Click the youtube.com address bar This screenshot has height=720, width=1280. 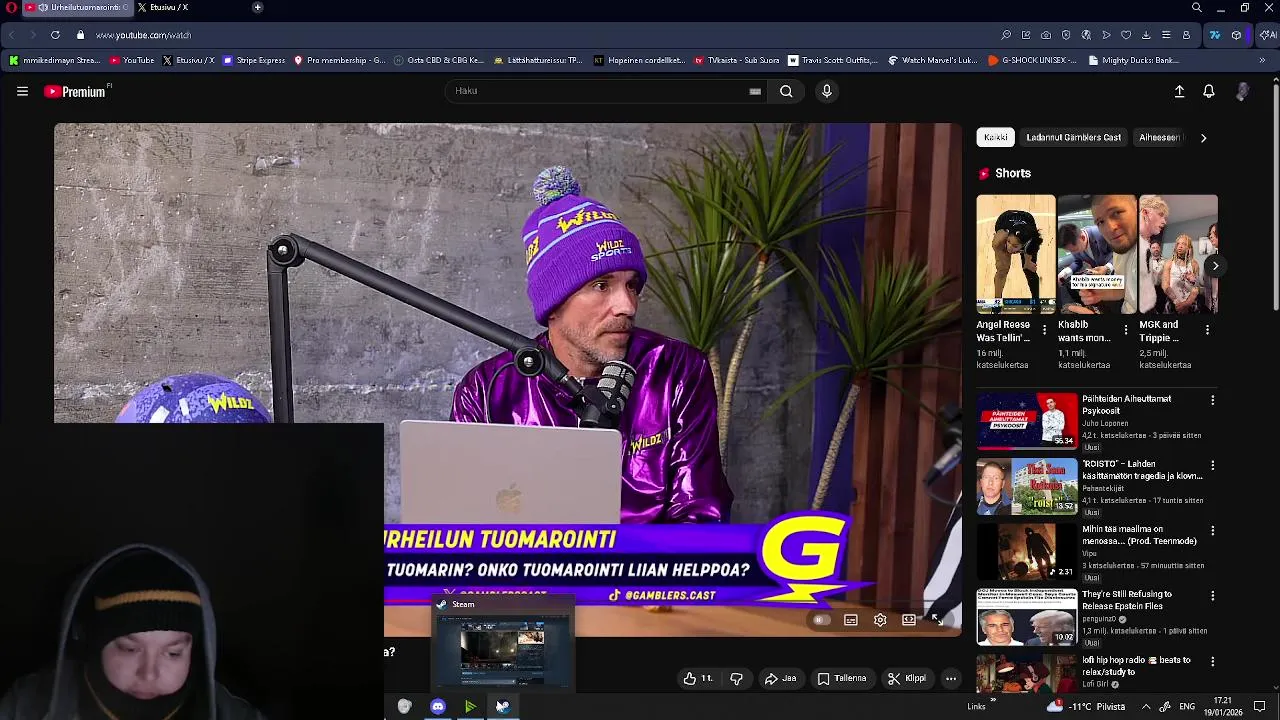pyautogui.click(x=143, y=35)
